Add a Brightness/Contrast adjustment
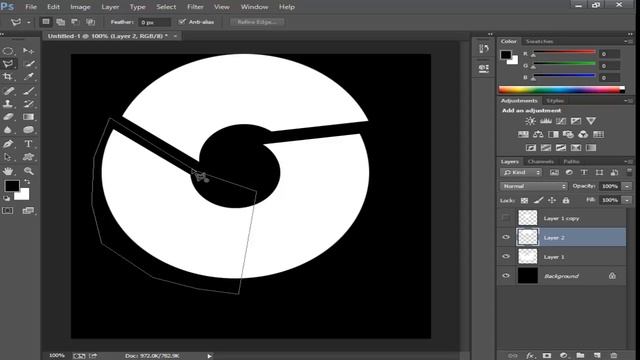 (530, 121)
